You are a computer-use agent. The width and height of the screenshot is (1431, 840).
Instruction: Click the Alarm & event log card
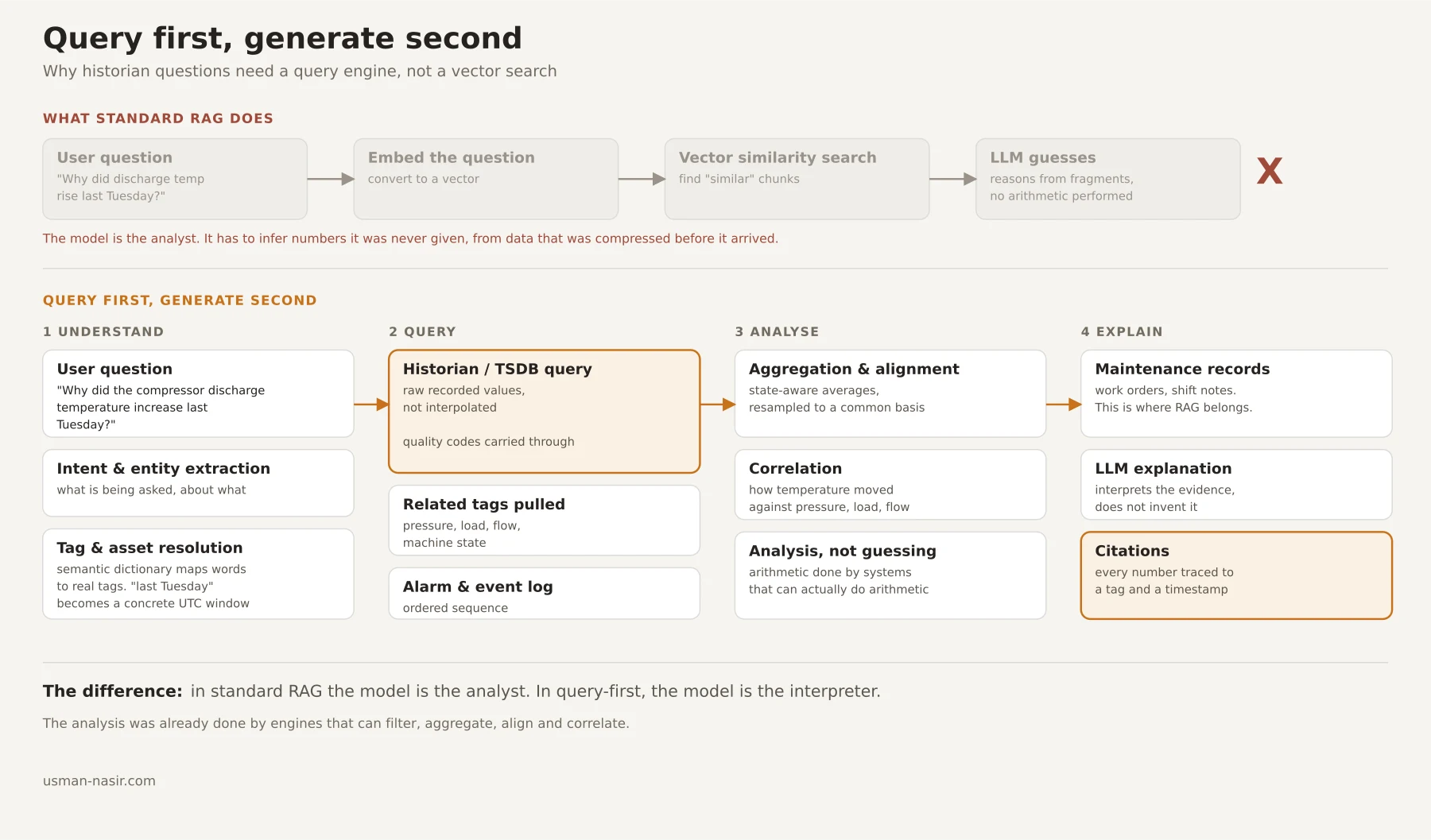click(x=545, y=594)
